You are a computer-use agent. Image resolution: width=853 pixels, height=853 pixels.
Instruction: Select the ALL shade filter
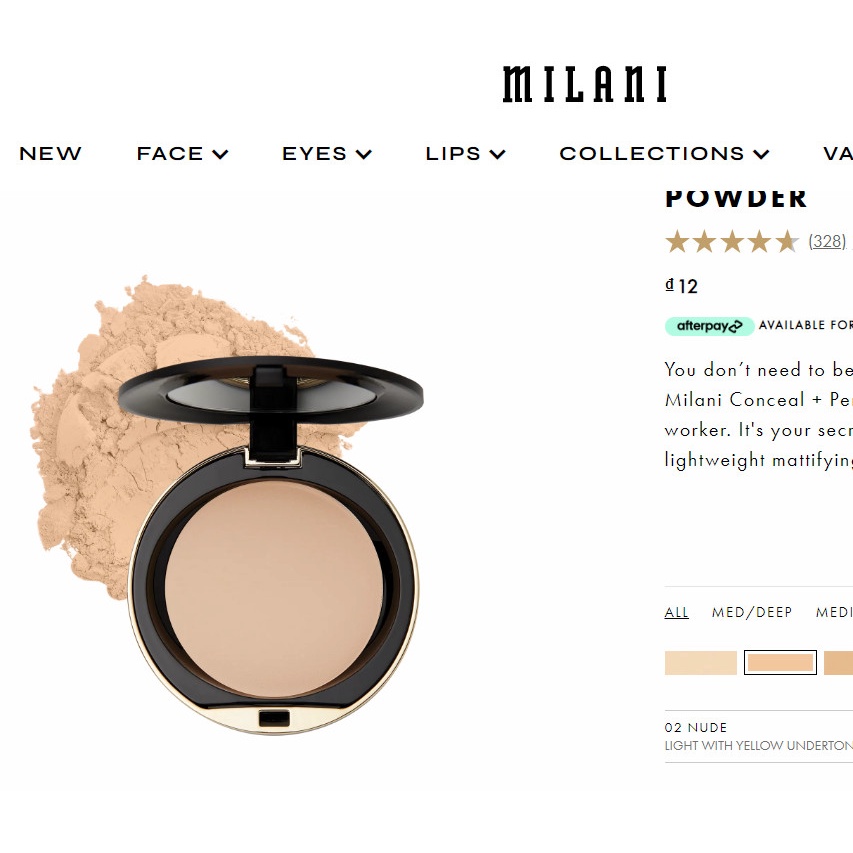pos(676,613)
